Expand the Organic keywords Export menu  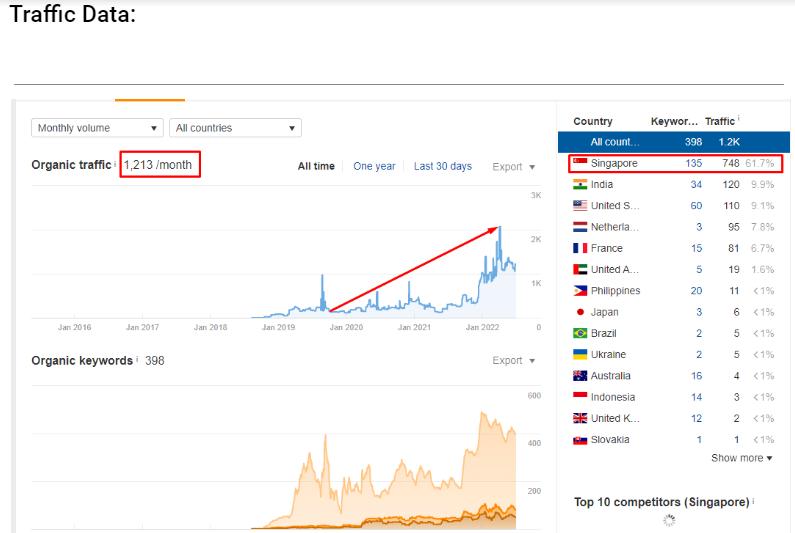pos(514,360)
